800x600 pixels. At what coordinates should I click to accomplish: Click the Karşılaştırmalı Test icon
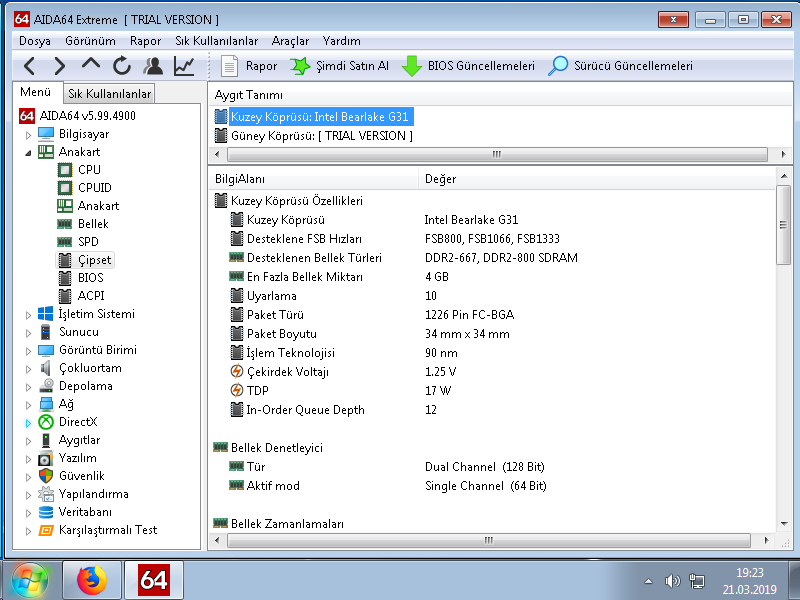46,531
